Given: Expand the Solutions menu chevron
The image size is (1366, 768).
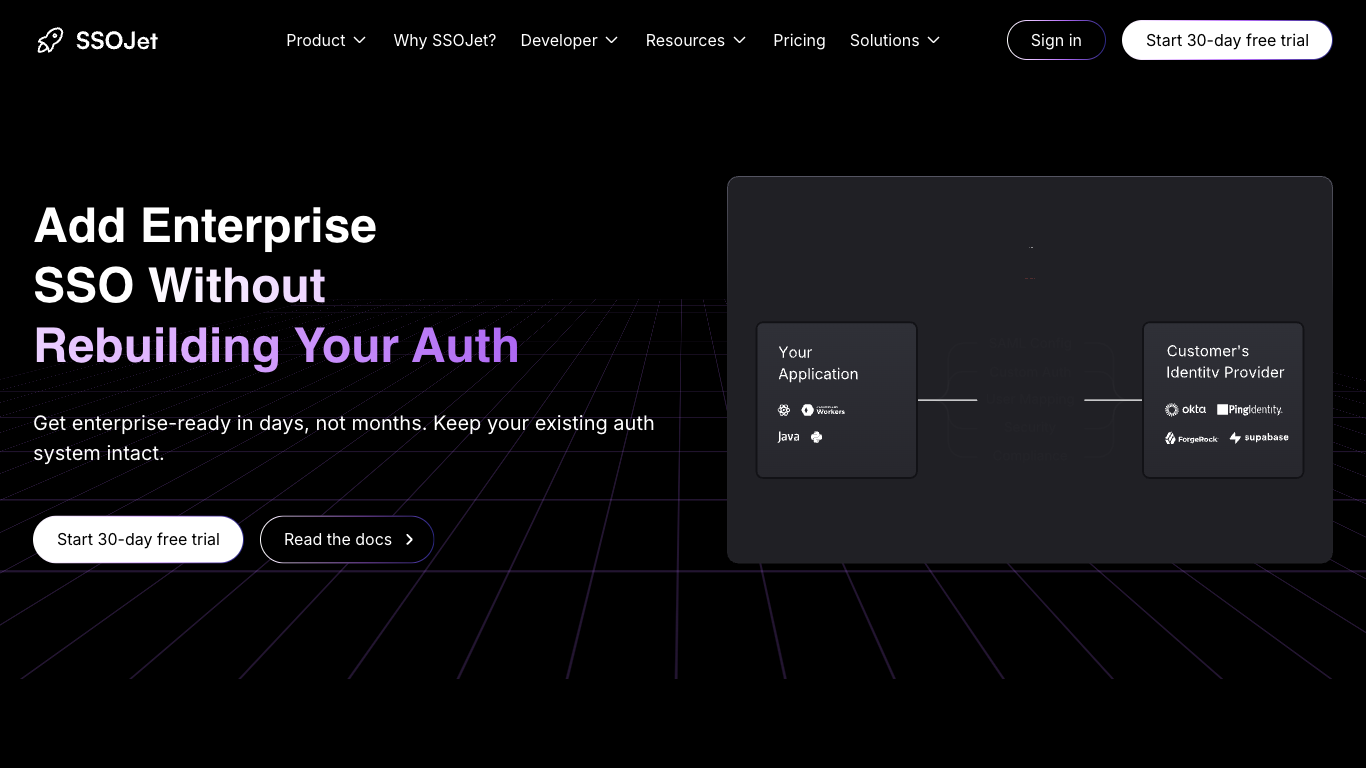Looking at the screenshot, I should (933, 40).
